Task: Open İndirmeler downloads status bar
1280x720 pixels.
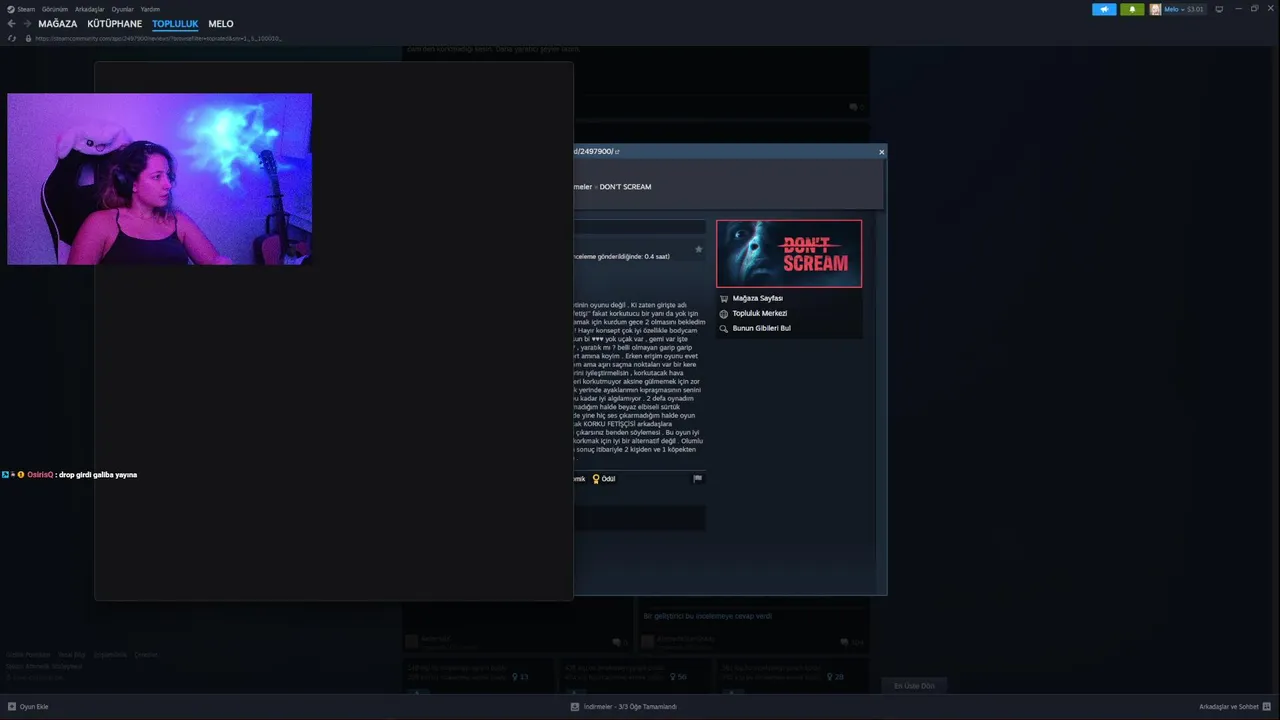Action: tap(624, 707)
